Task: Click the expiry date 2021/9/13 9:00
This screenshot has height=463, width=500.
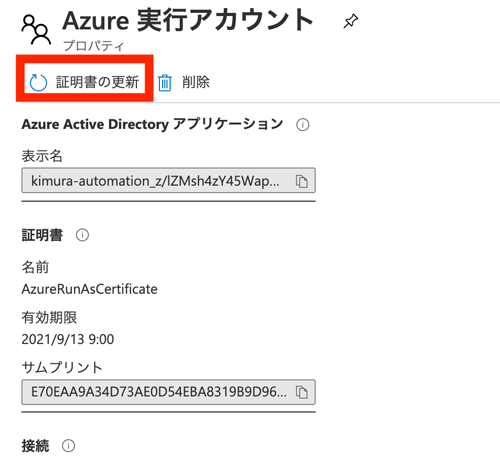Action: pos(68,339)
